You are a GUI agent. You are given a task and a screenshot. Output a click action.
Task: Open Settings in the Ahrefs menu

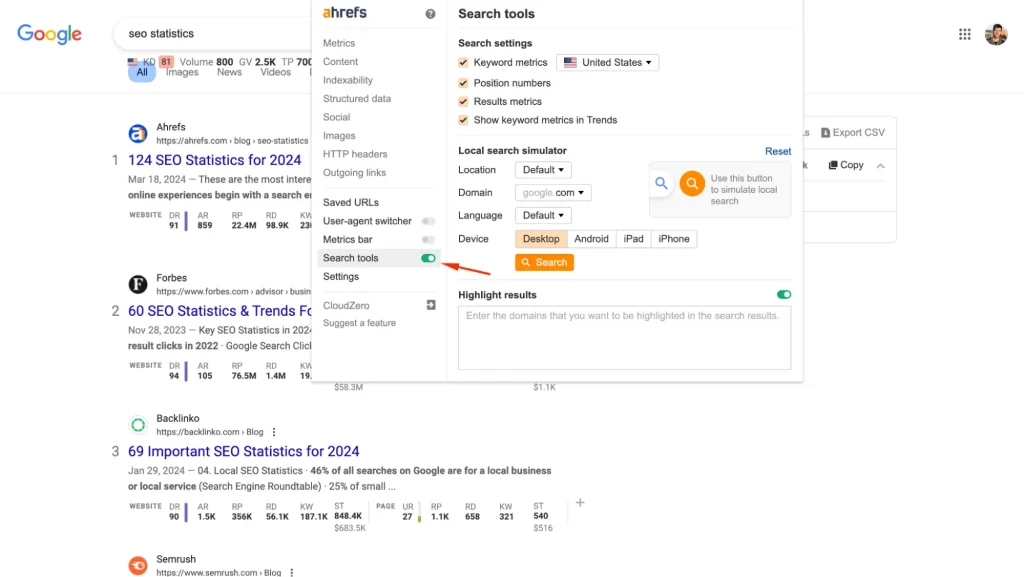(x=340, y=276)
